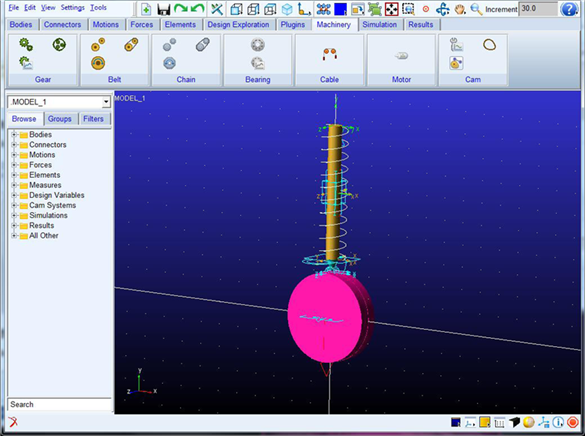
Task: Click the Filters tab button
Action: (x=93, y=119)
